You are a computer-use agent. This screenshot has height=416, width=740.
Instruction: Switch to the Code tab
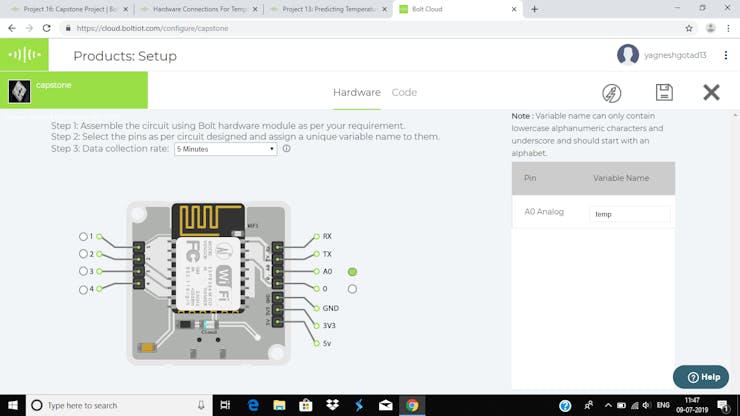pyautogui.click(x=404, y=93)
